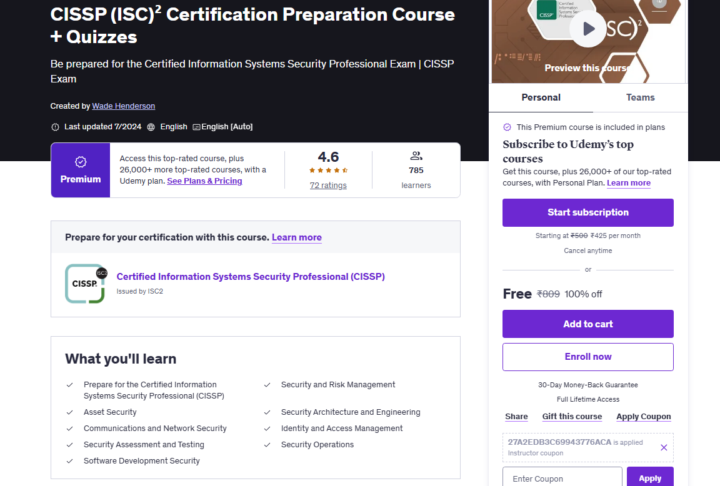Click Gift this course
Screen dimensions: 720x486
tap(572, 417)
